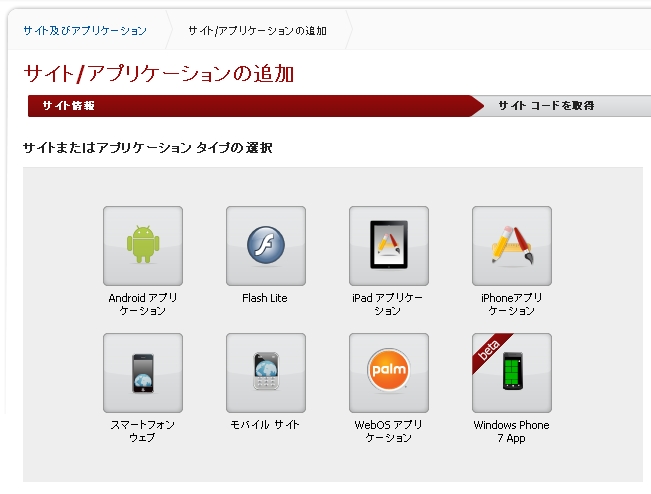Click the 'モバイル サイト' text label

[265, 425]
